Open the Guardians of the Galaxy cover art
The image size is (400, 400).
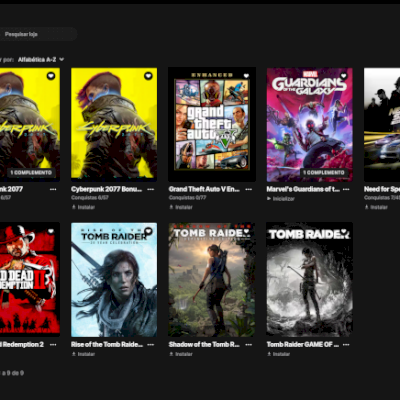pos(310,125)
